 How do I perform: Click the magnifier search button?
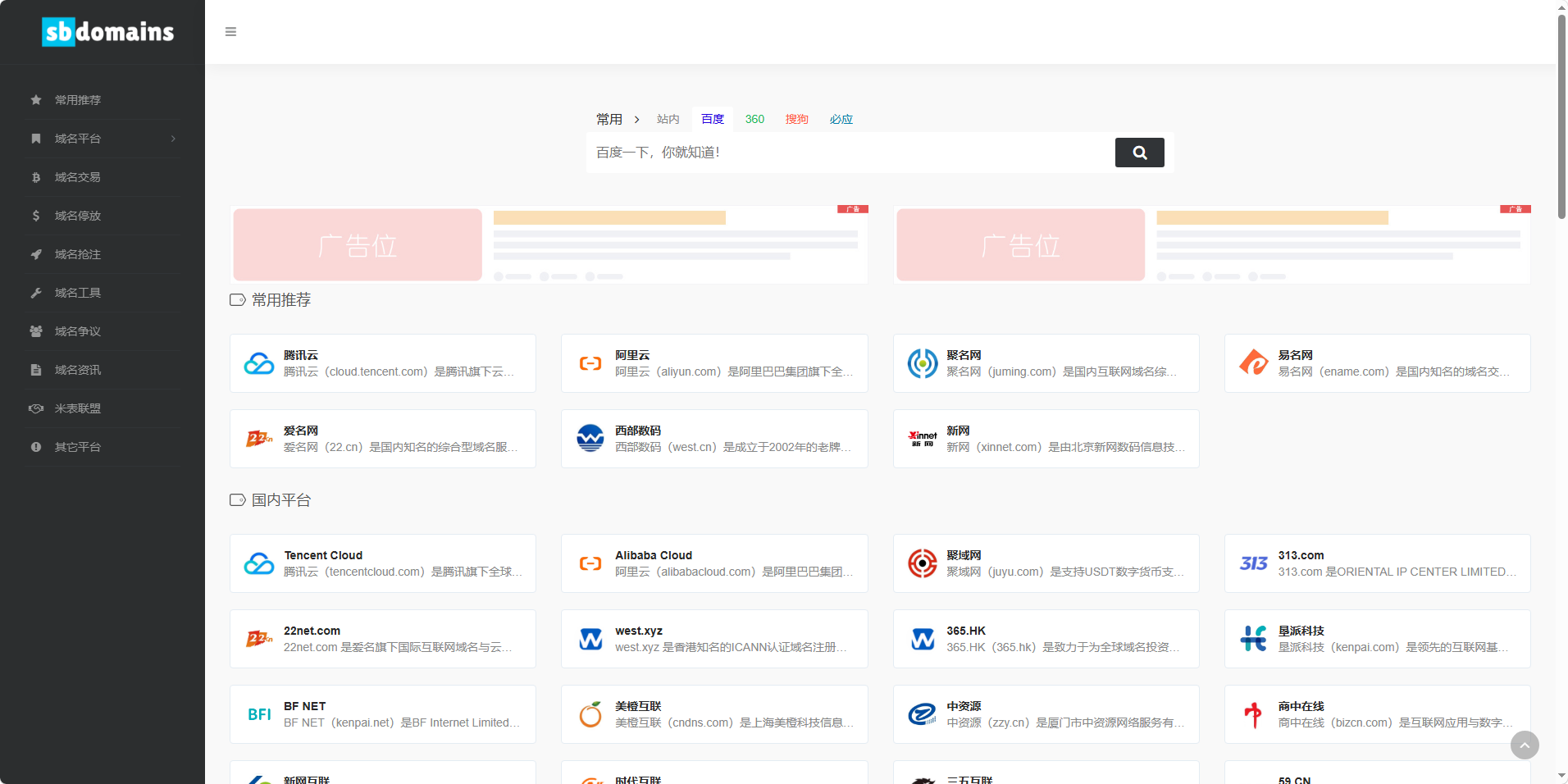coord(1140,153)
